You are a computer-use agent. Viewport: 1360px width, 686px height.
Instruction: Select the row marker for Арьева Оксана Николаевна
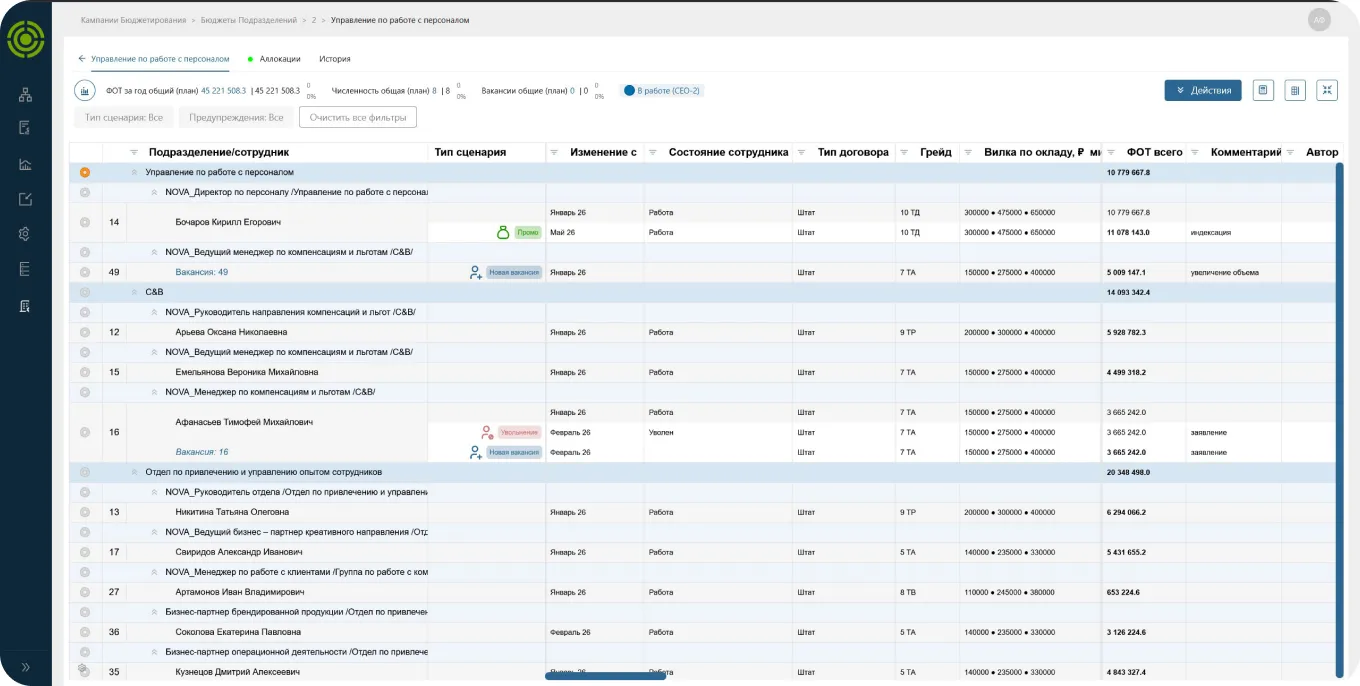(85, 332)
